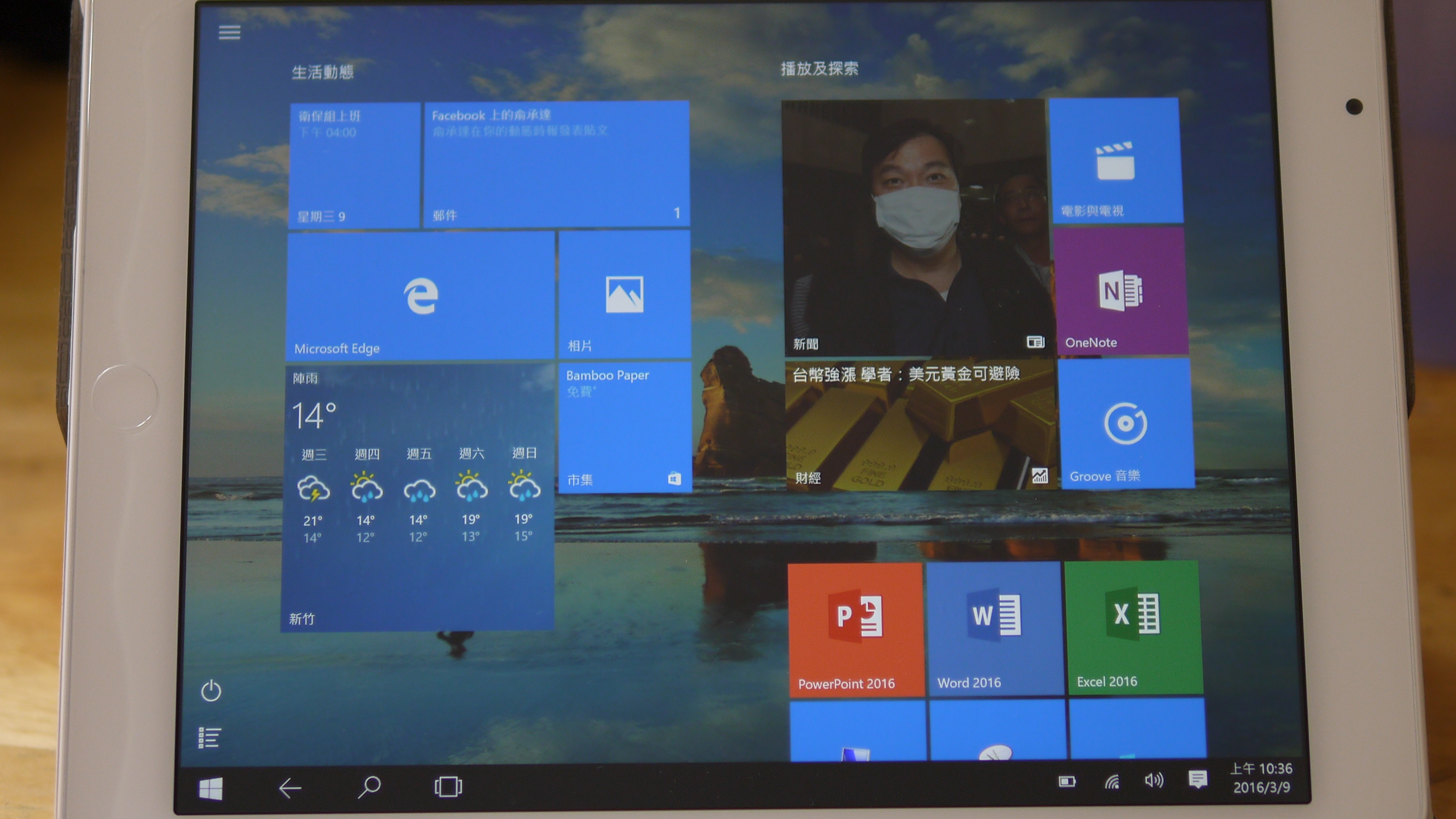The image size is (1456, 819).
Task: Open Task View on taskbar
Action: [448, 786]
